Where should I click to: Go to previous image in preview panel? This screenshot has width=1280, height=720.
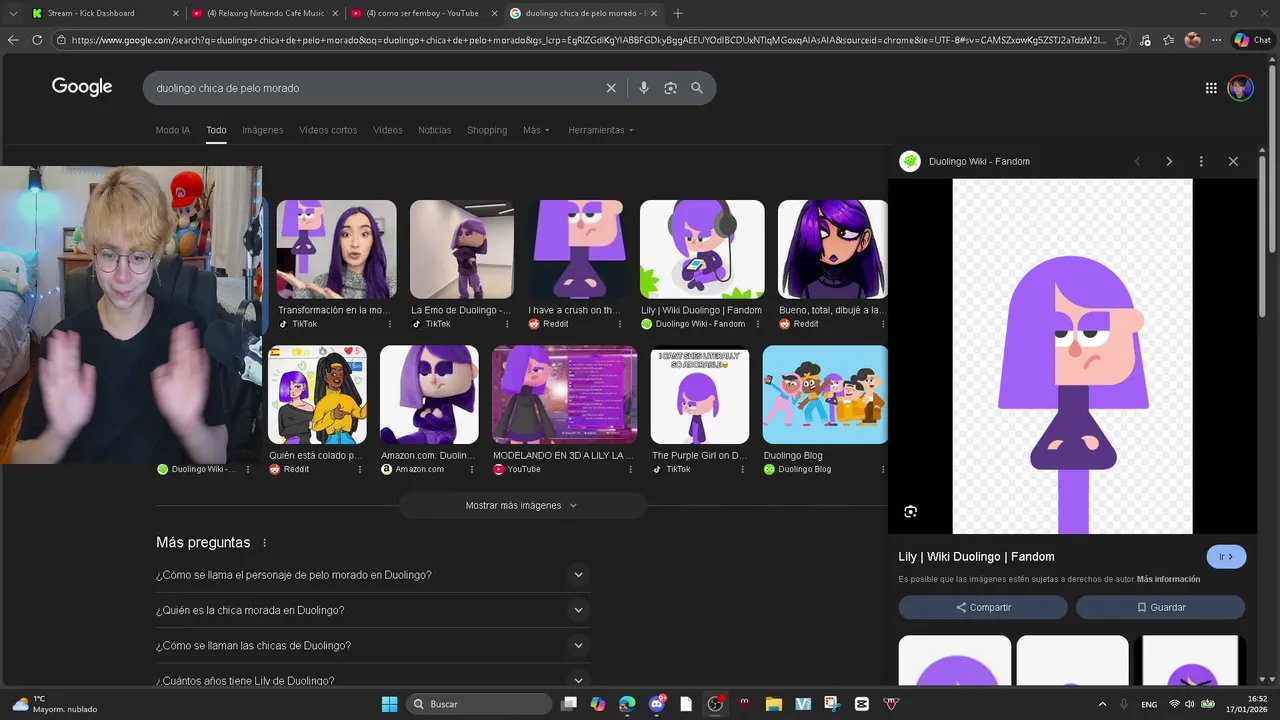click(1137, 161)
